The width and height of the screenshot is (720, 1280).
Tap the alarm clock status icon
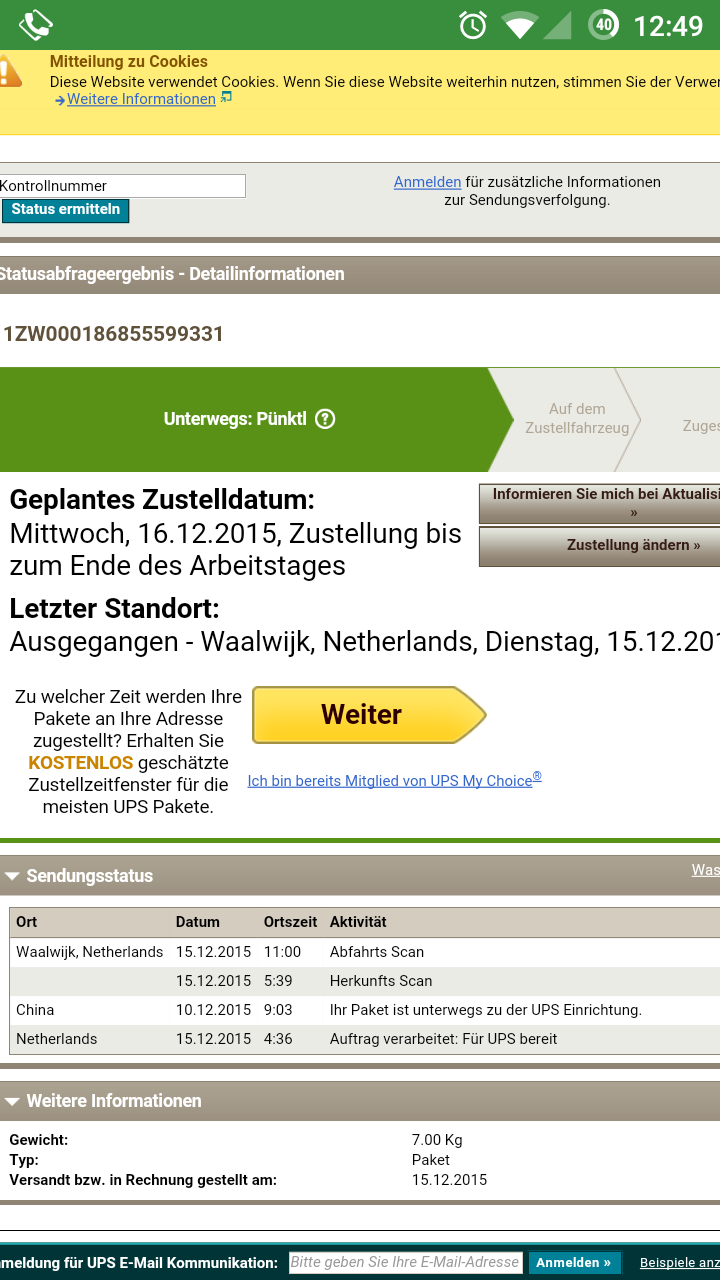473,24
